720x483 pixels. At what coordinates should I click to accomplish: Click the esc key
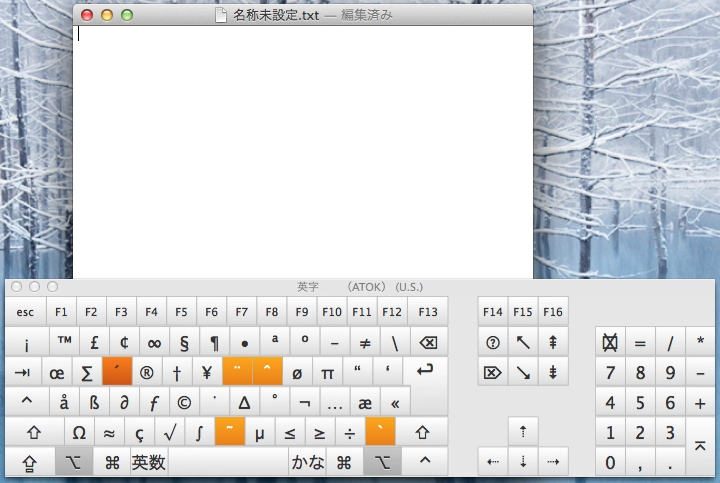[25, 312]
